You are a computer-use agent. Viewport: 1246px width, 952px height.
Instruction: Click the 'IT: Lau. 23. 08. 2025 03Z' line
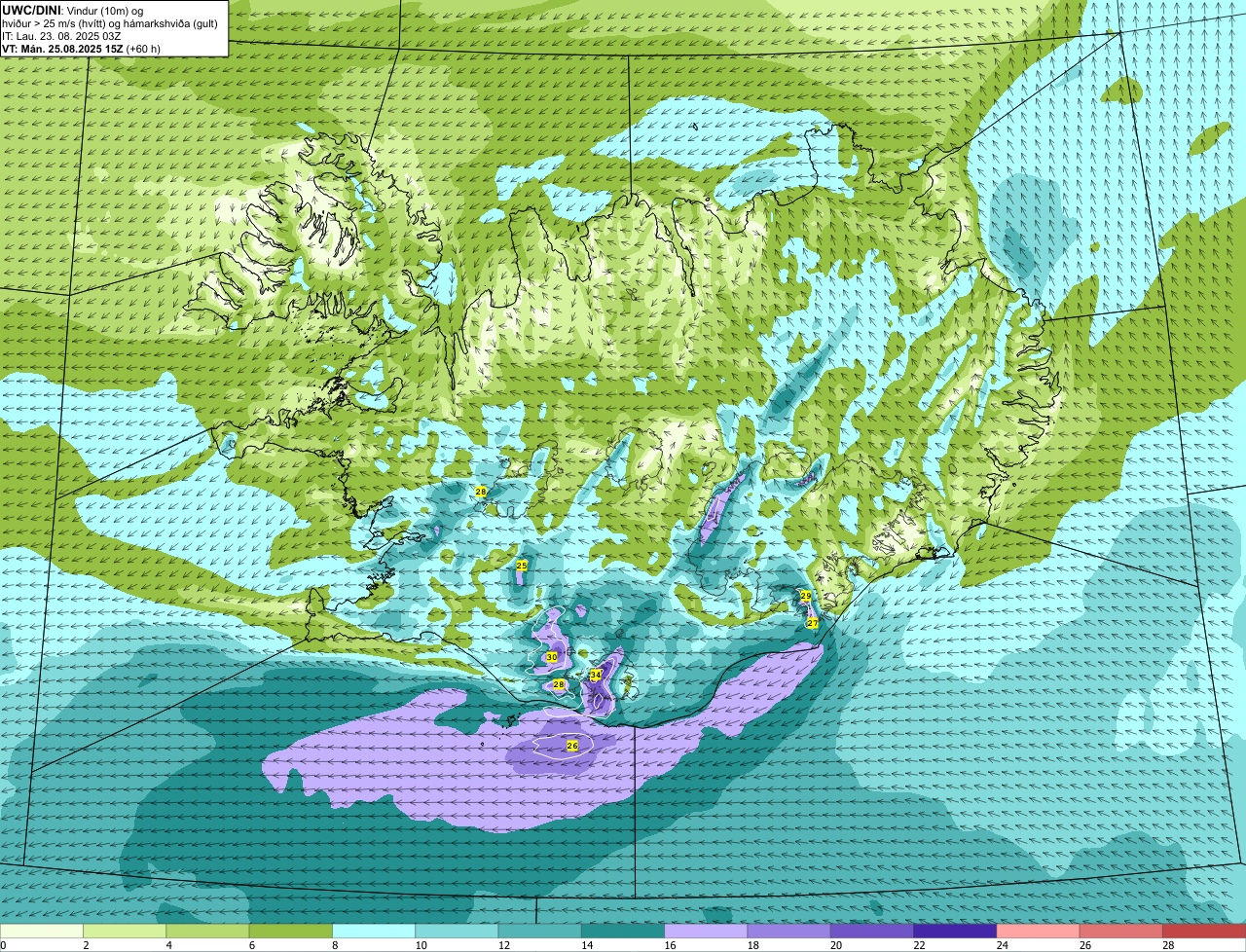tap(61, 36)
